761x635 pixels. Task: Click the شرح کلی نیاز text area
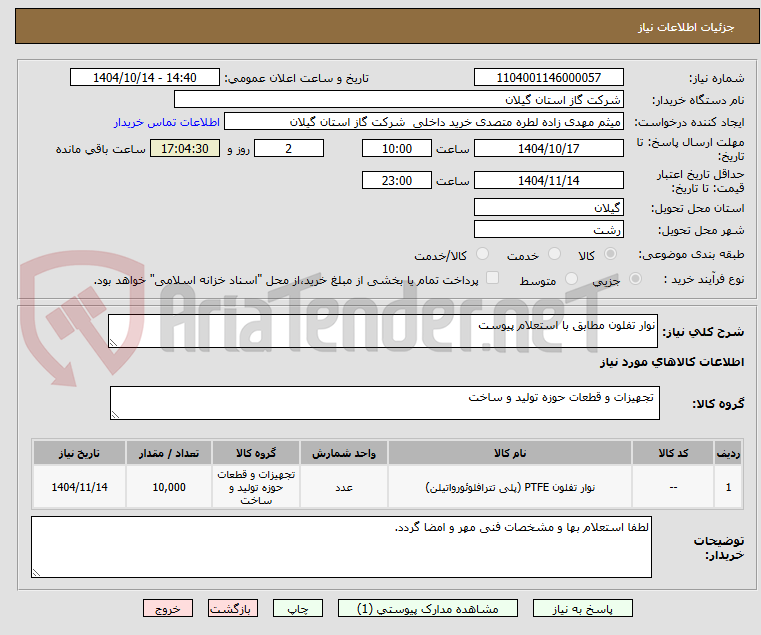[382, 331]
